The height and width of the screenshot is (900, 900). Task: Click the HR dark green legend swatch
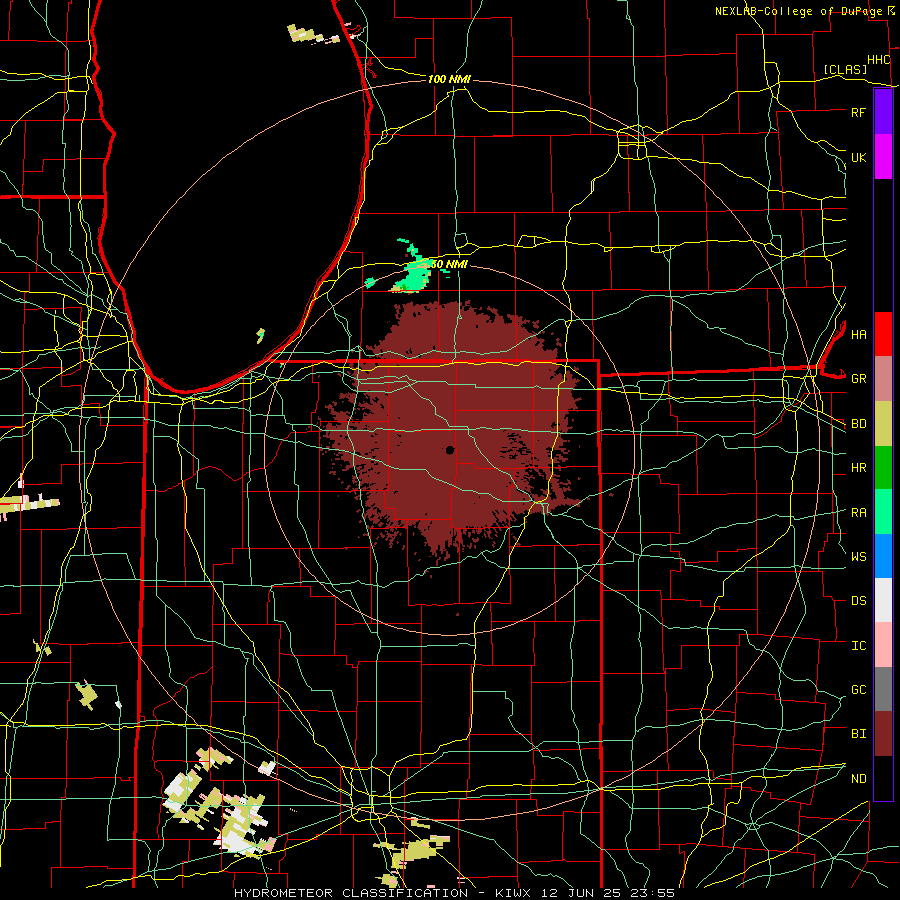883,468
